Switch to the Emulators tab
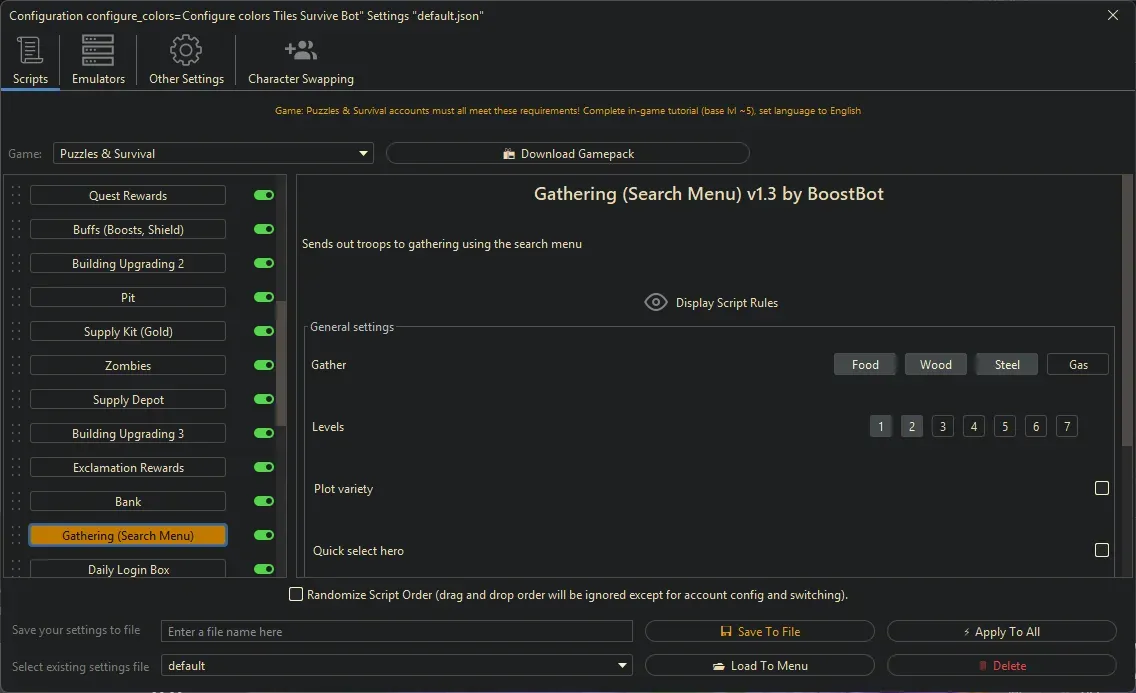This screenshot has height=693, width=1136. click(x=97, y=60)
